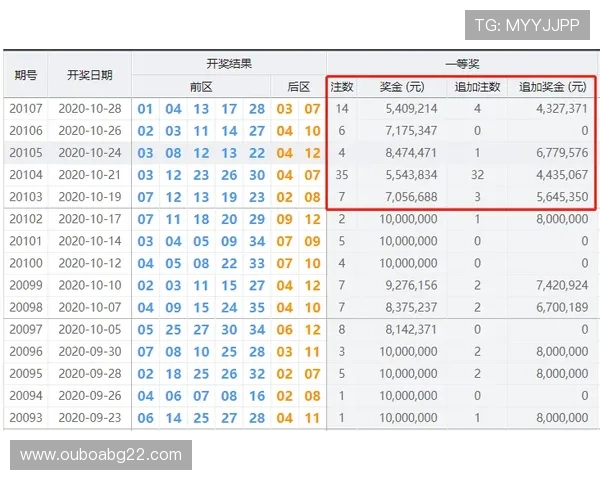Screen dimensions: 600x480
Task: Click the draw date 2020-10-19
Action: (x=90, y=197)
